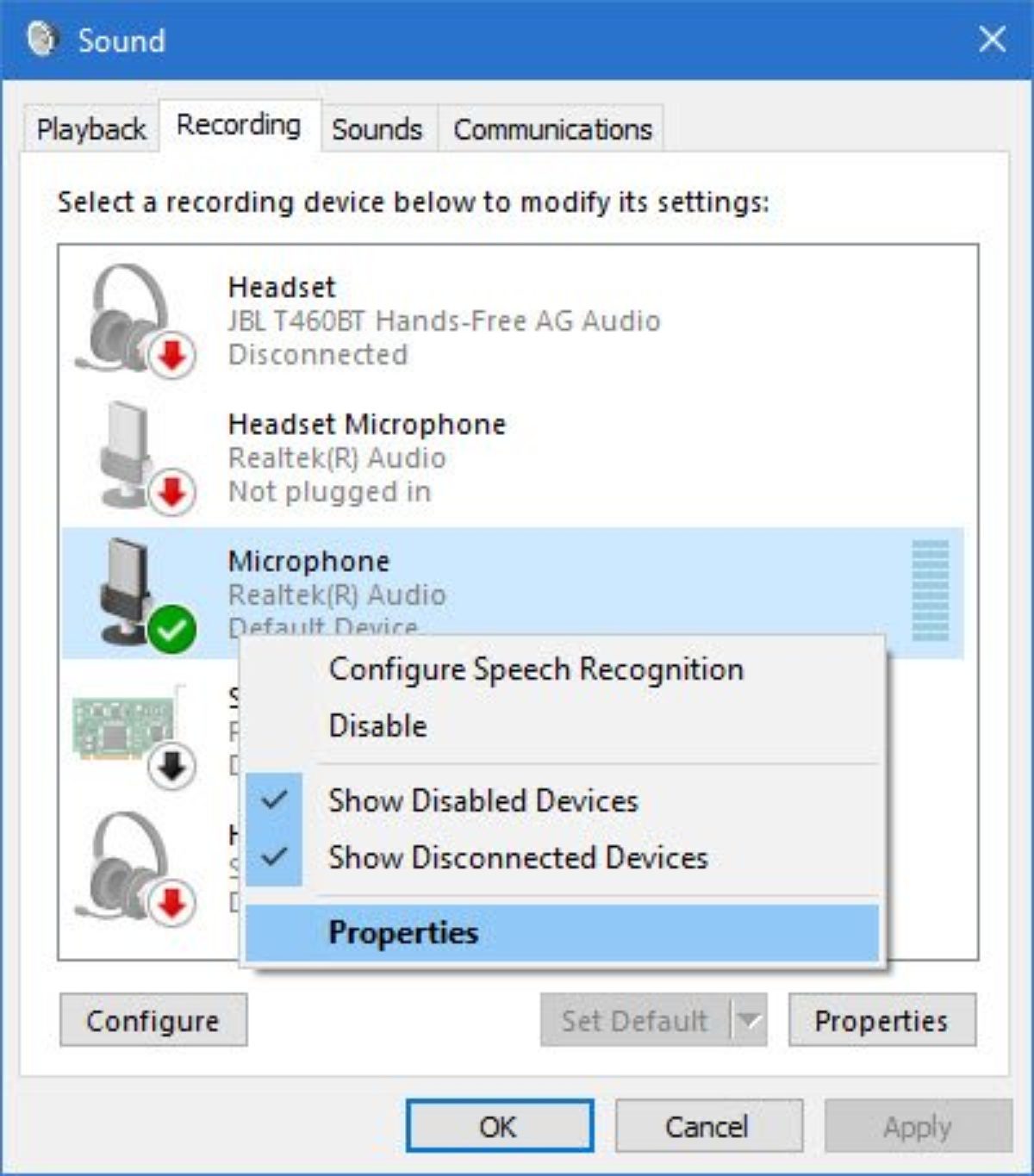Image resolution: width=1034 pixels, height=1176 pixels.
Task: Close the Sound dialog window
Action: (x=992, y=39)
